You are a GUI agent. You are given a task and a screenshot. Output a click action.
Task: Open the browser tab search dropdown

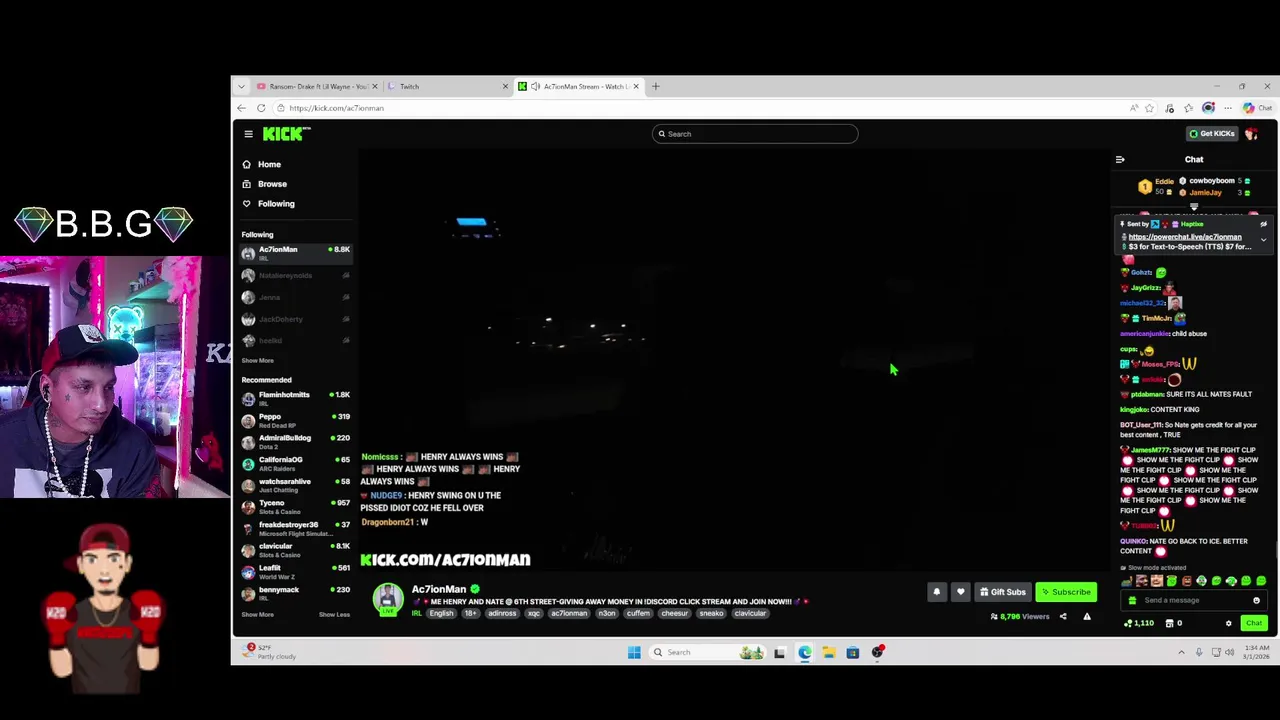pos(241,86)
